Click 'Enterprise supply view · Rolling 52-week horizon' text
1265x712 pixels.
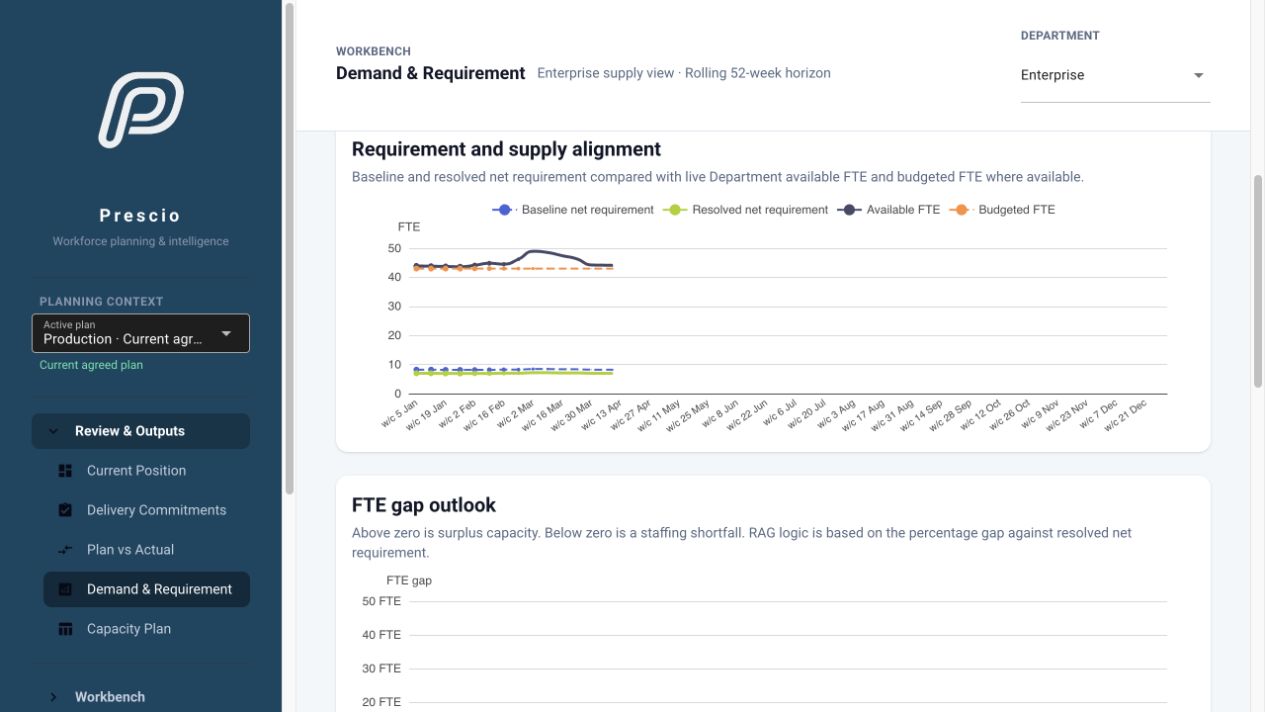click(684, 73)
